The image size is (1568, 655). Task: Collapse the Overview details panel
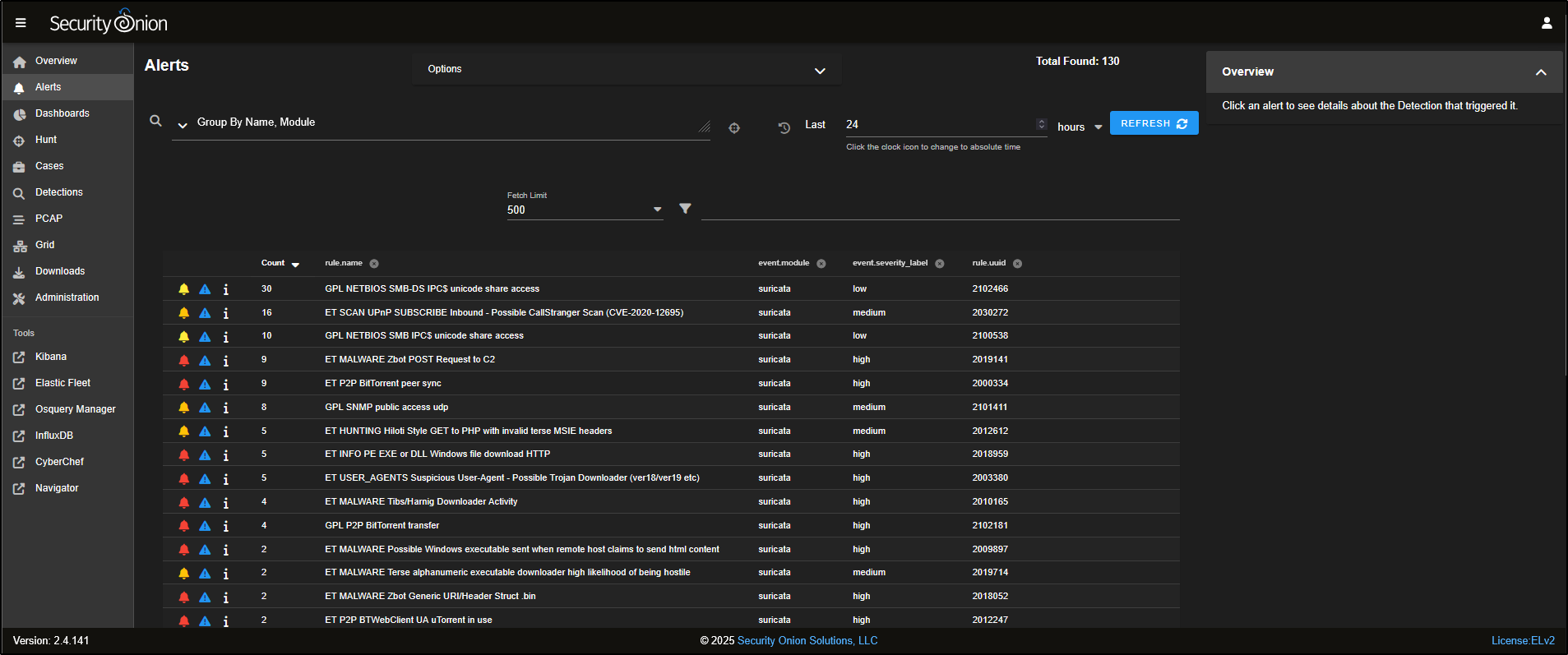(x=1540, y=72)
